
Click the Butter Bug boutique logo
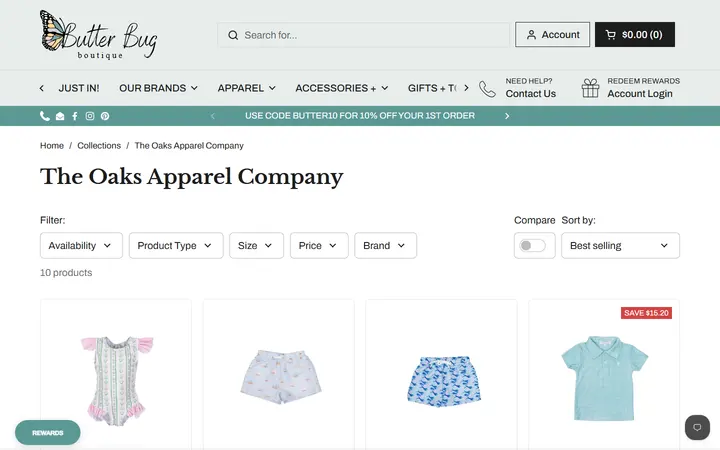[99, 35]
